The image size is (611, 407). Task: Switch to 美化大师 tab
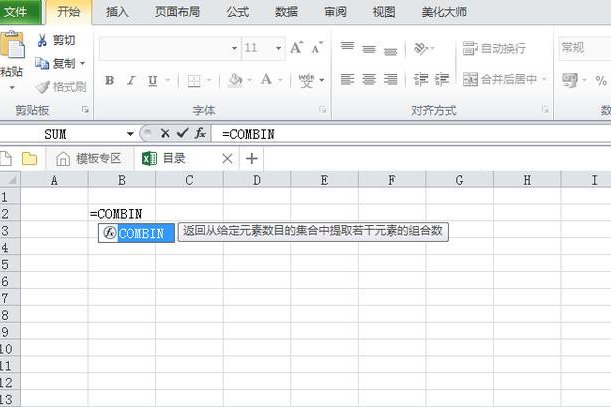point(444,12)
